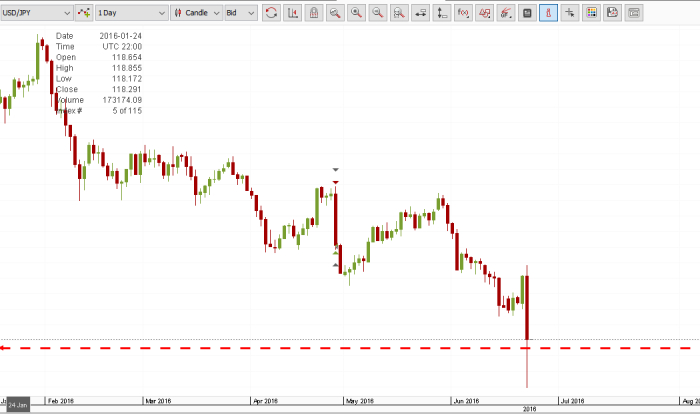The image size is (700, 414).
Task: Open the drawing shapes tool icon
Action: [x=484, y=13]
